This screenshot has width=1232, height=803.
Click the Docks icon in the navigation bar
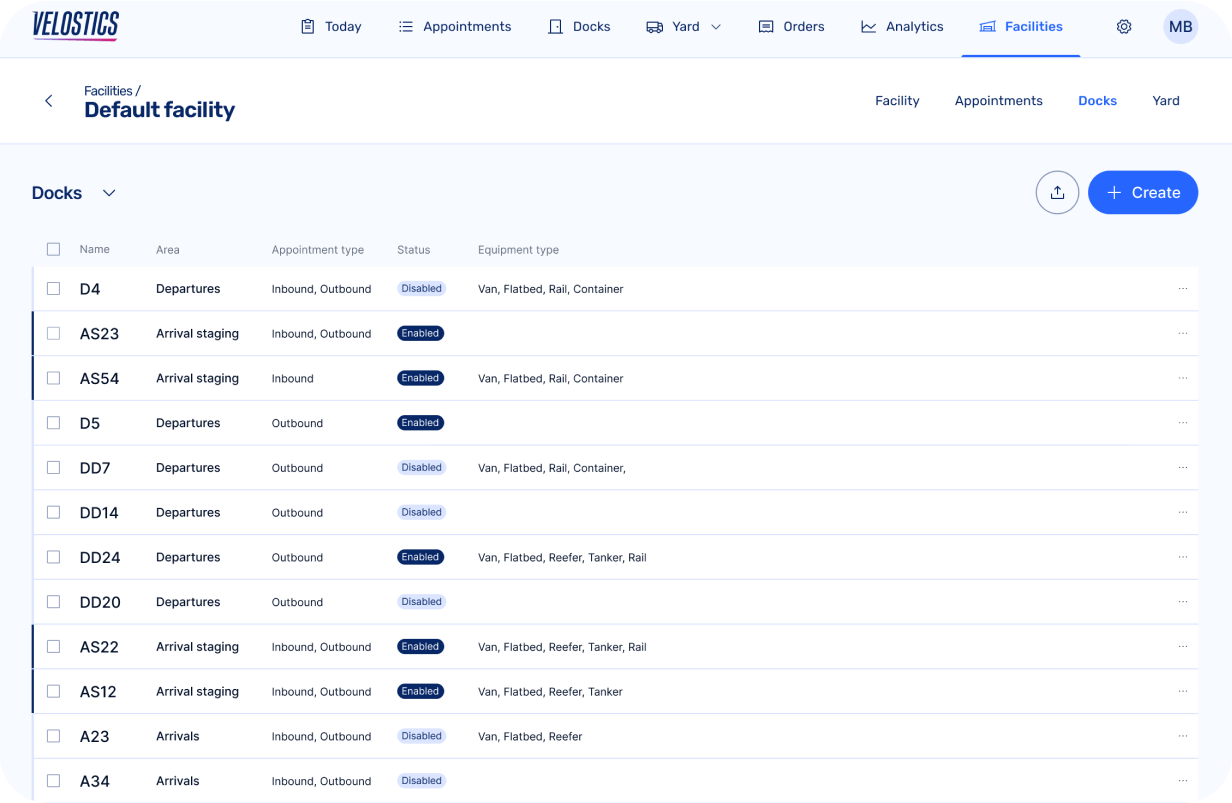pos(555,26)
